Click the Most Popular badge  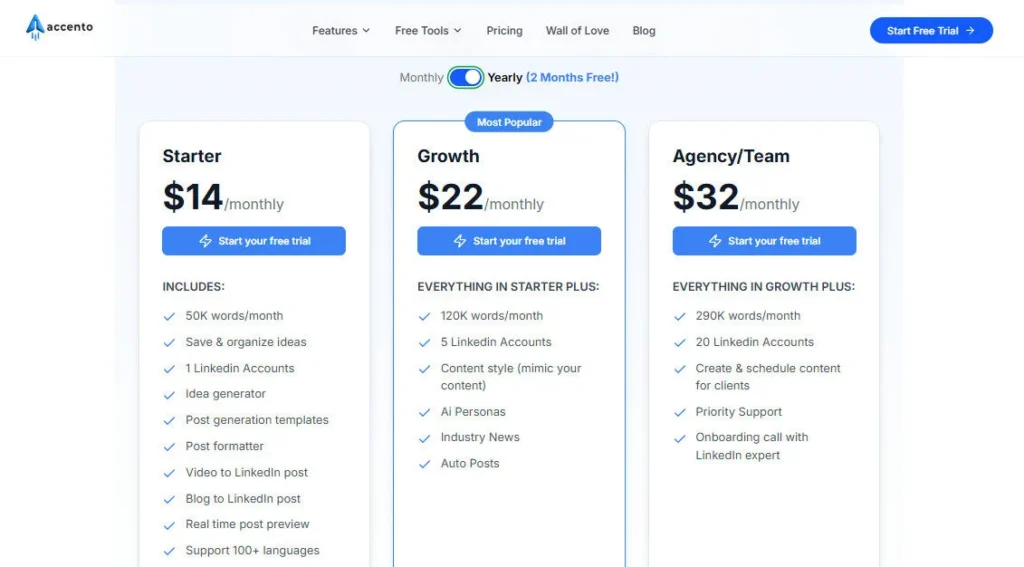click(509, 122)
